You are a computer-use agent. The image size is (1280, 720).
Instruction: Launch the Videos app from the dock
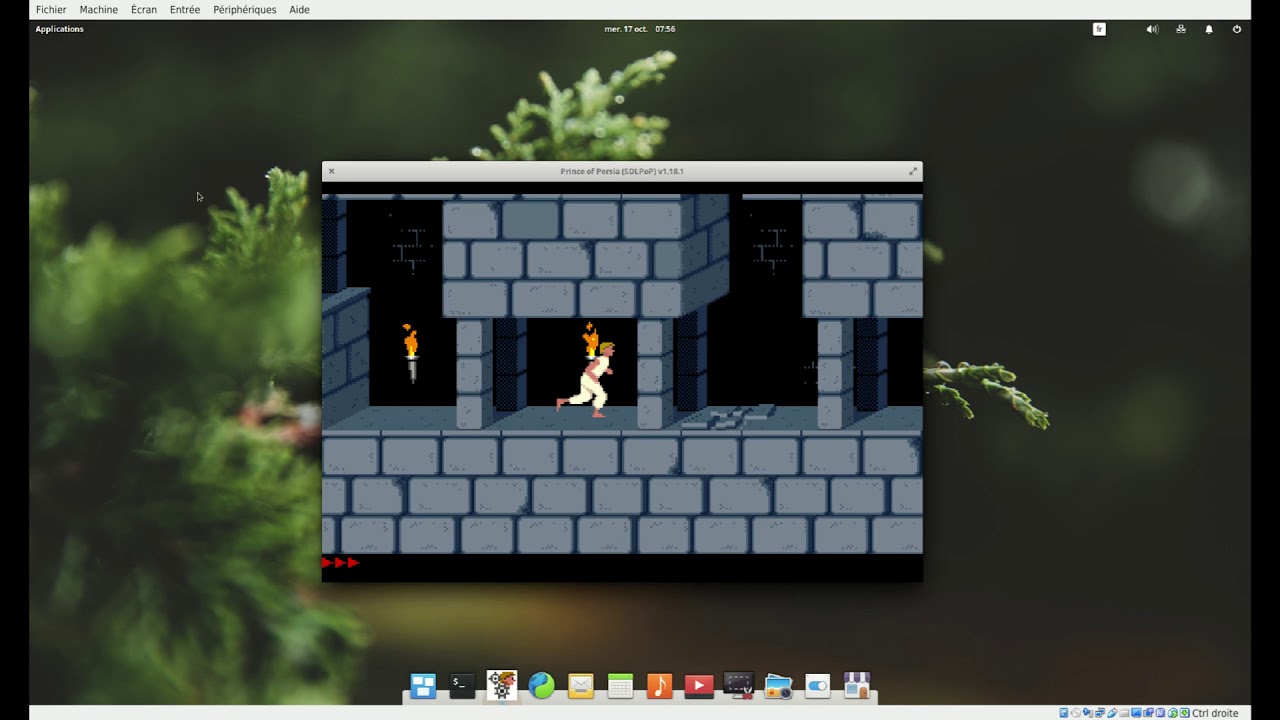click(x=699, y=686)
